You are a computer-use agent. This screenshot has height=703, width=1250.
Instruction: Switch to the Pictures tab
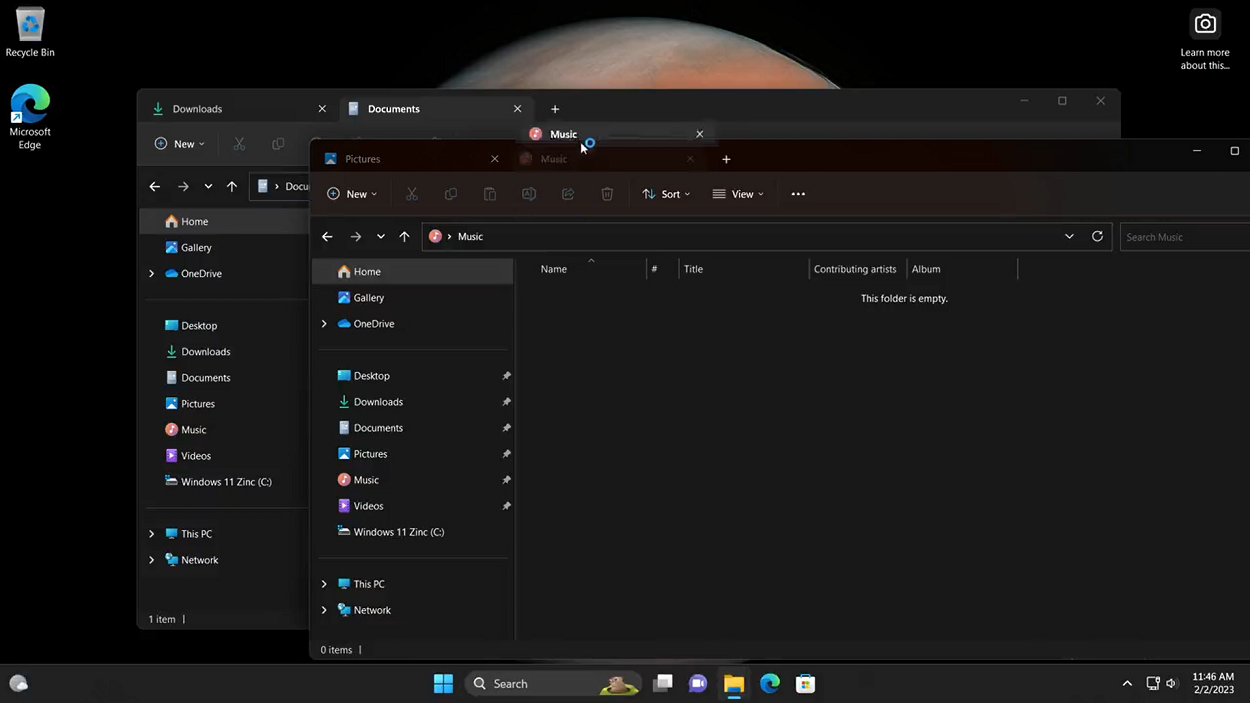pyautogui.click(x=363, y=158)
